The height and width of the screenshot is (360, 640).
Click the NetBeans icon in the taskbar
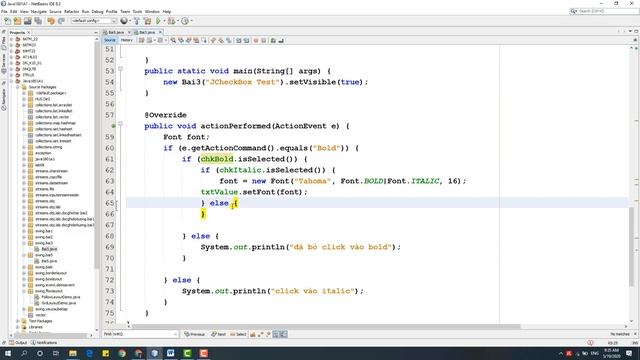pos(154,353)
